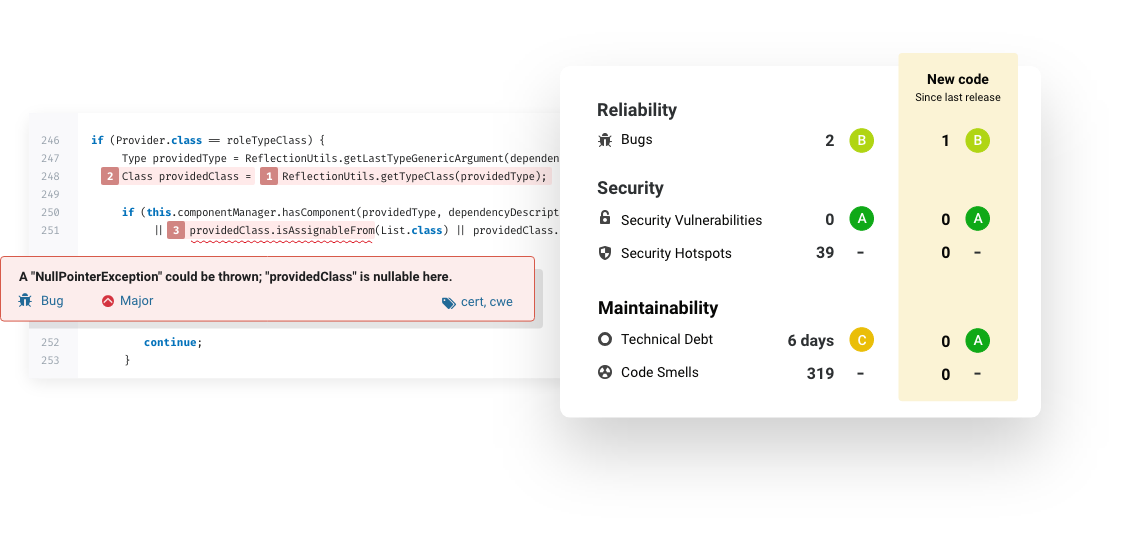Click the open padlock Security Vulnerabilities icon
The height and width of the screenshot is (550, 1140).
604,218
